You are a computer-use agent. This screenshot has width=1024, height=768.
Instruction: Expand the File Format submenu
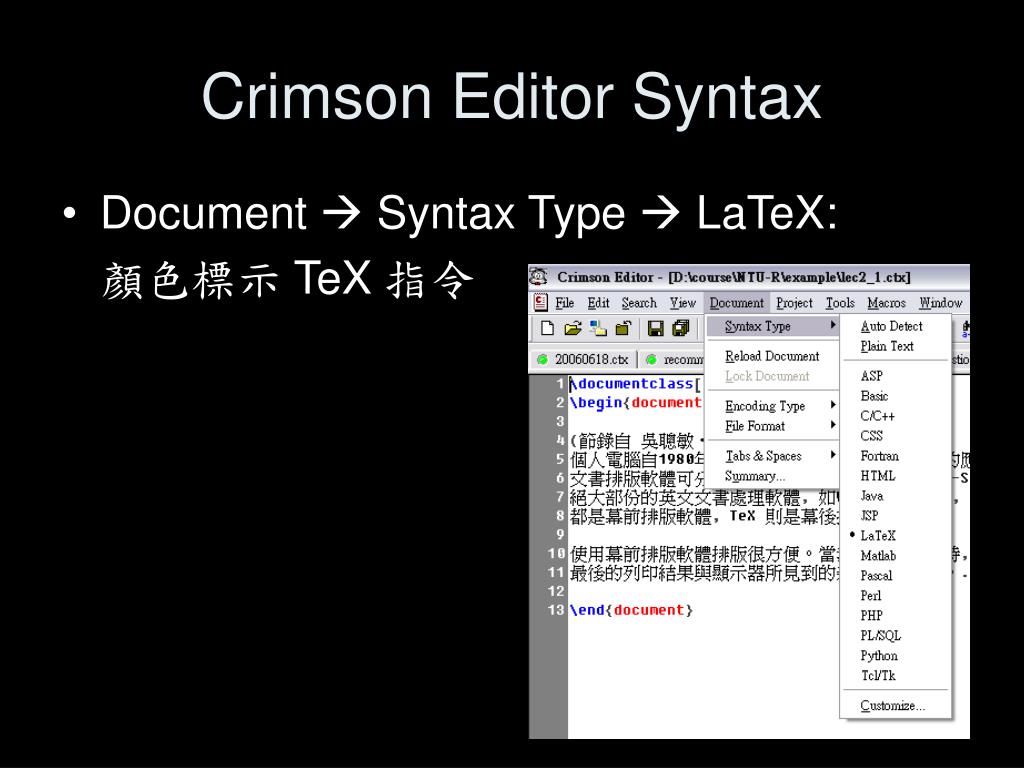[x=773, y=426]
